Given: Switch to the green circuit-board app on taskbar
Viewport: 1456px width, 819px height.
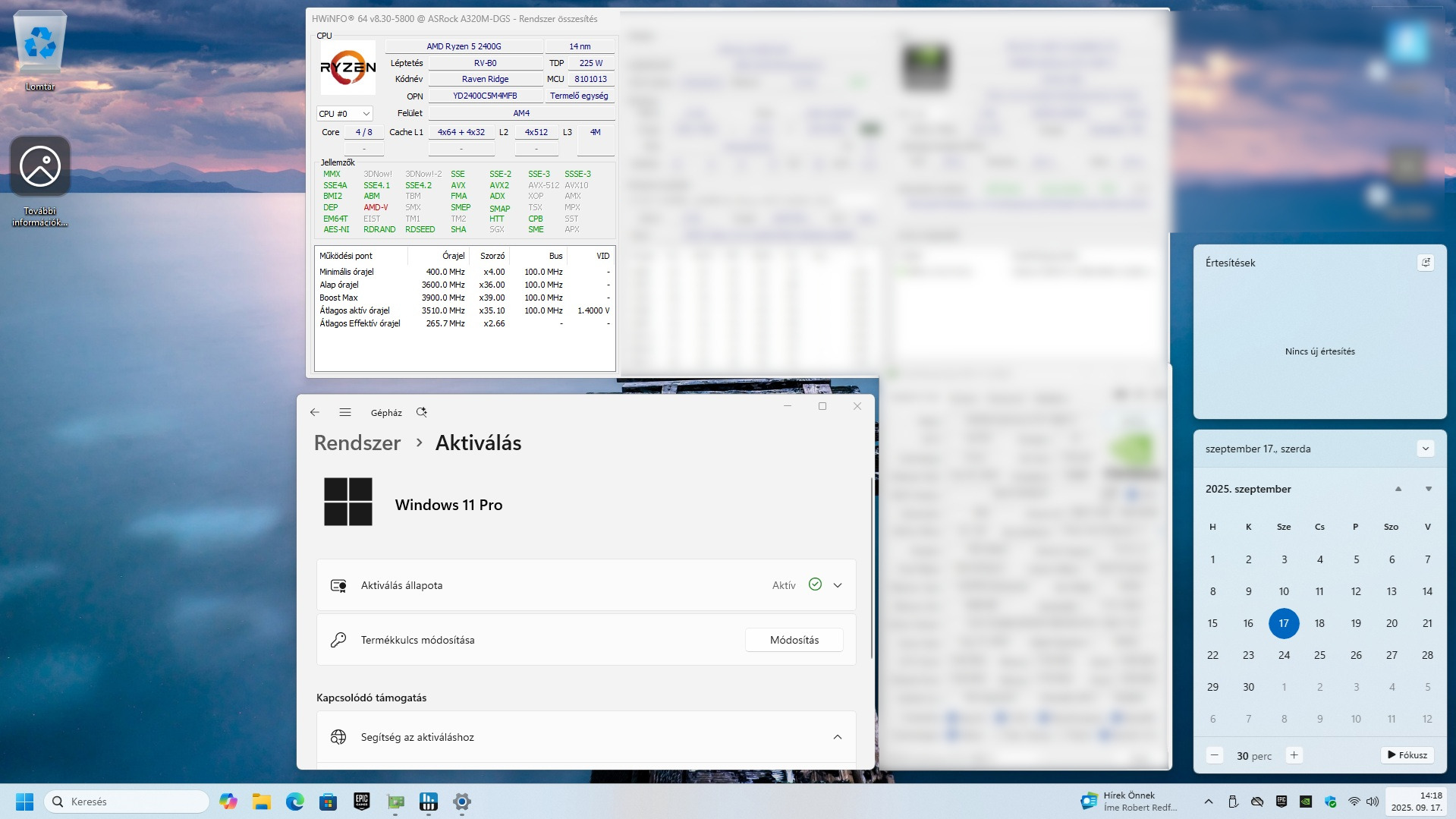Looking at the screenshot, I should (395, 802).
